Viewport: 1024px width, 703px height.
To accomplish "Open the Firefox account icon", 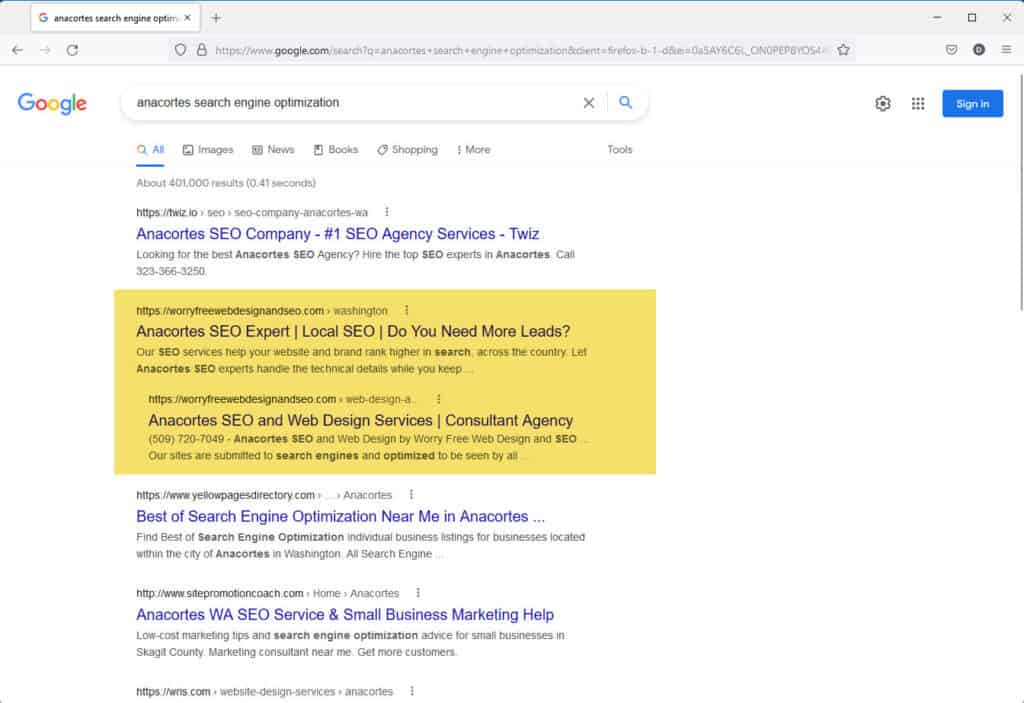I will (978, 50).
